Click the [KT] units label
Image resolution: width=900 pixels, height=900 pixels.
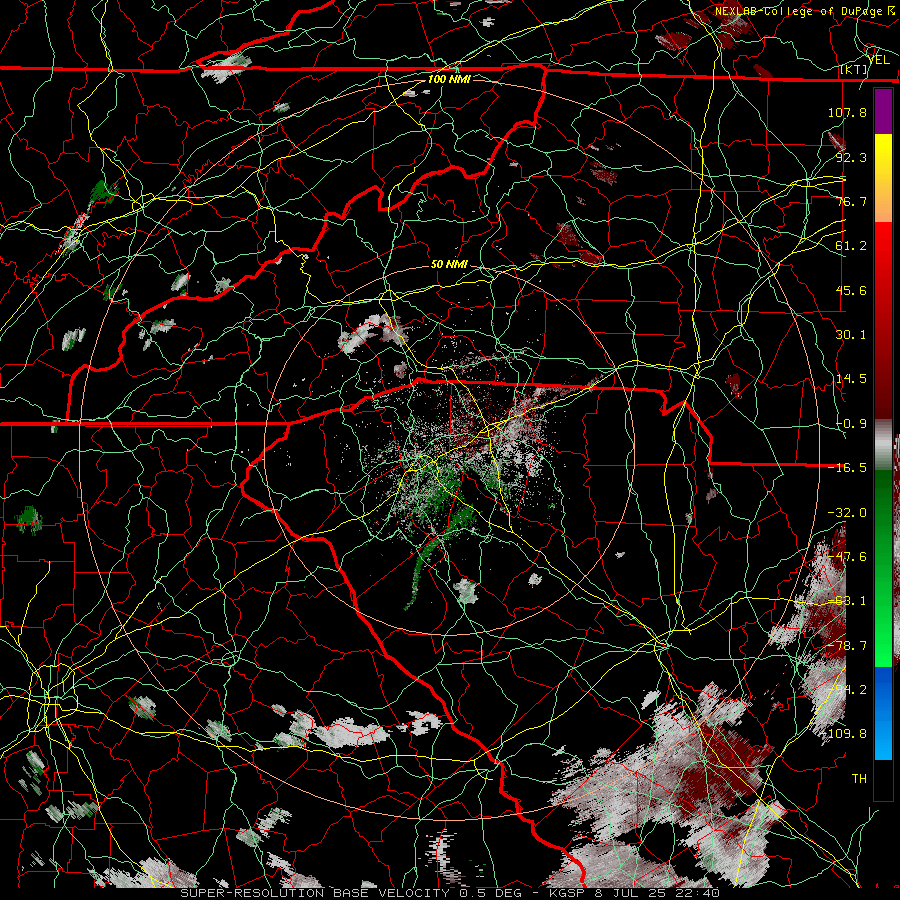(x=853, y=69)
